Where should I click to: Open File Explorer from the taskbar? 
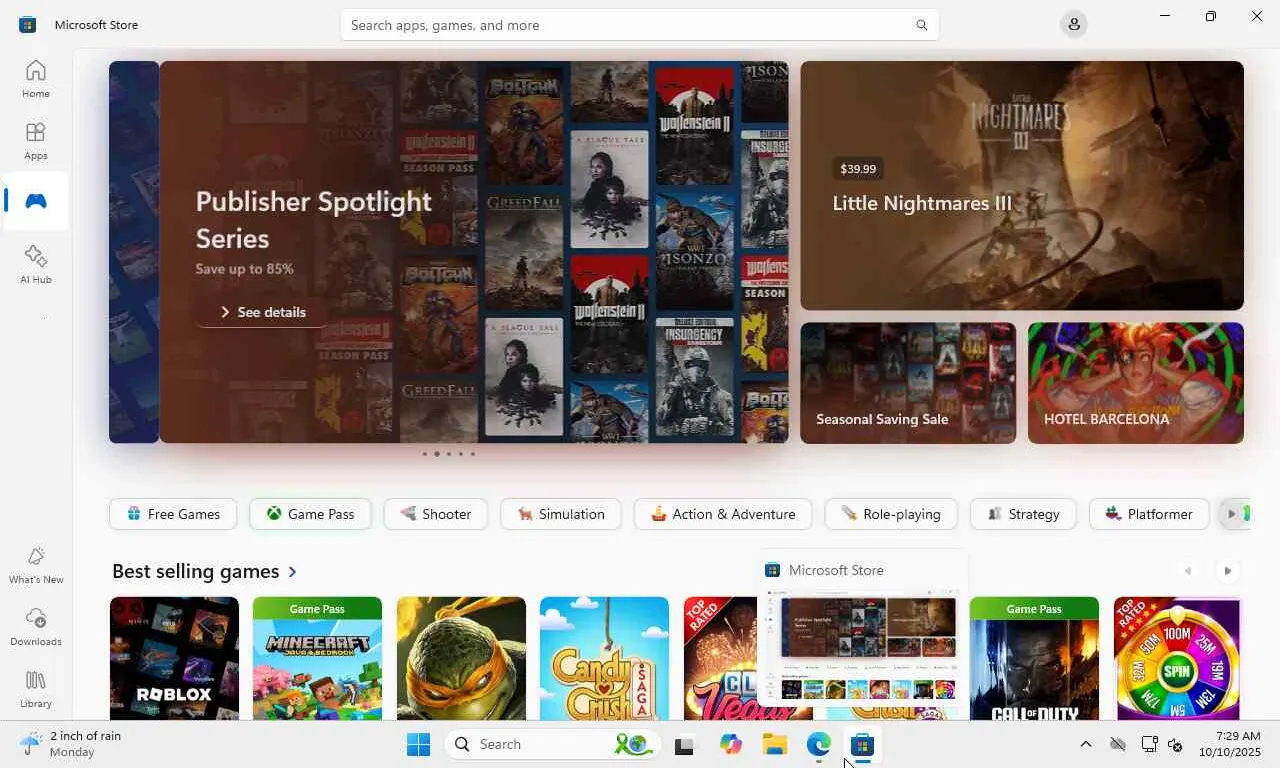point(775,744)
